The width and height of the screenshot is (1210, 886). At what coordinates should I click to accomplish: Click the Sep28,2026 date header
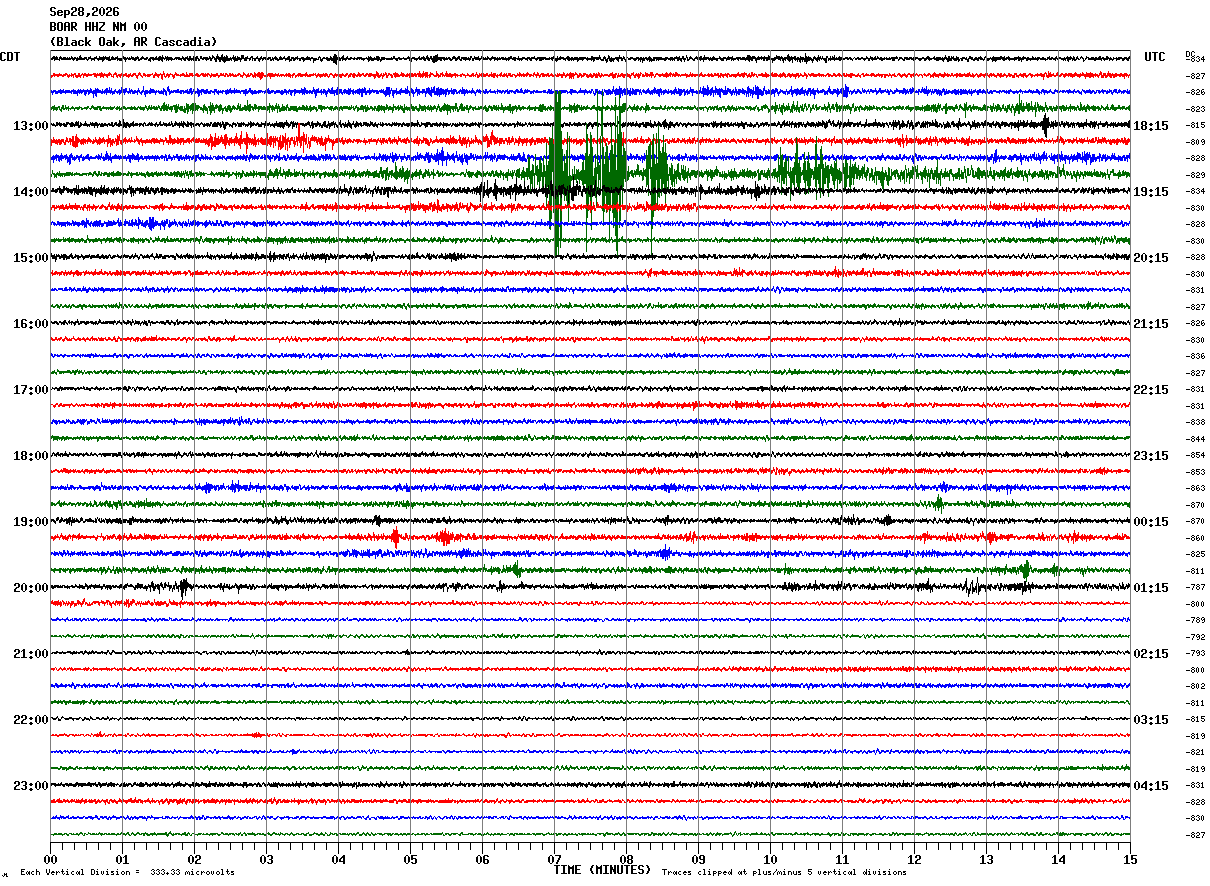point(84,12)
